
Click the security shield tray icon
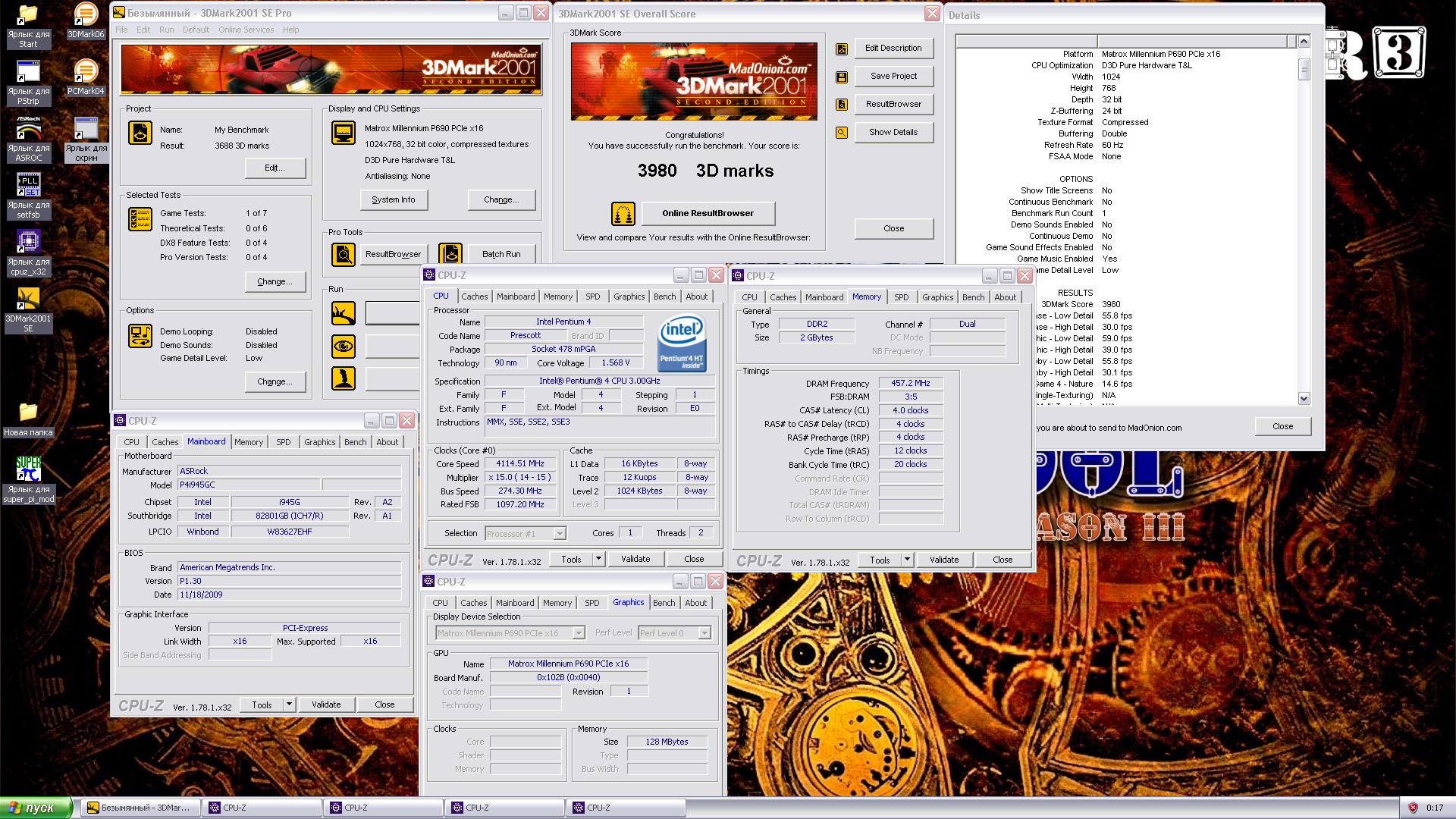pyautogui.click(x=1413, y=808)
